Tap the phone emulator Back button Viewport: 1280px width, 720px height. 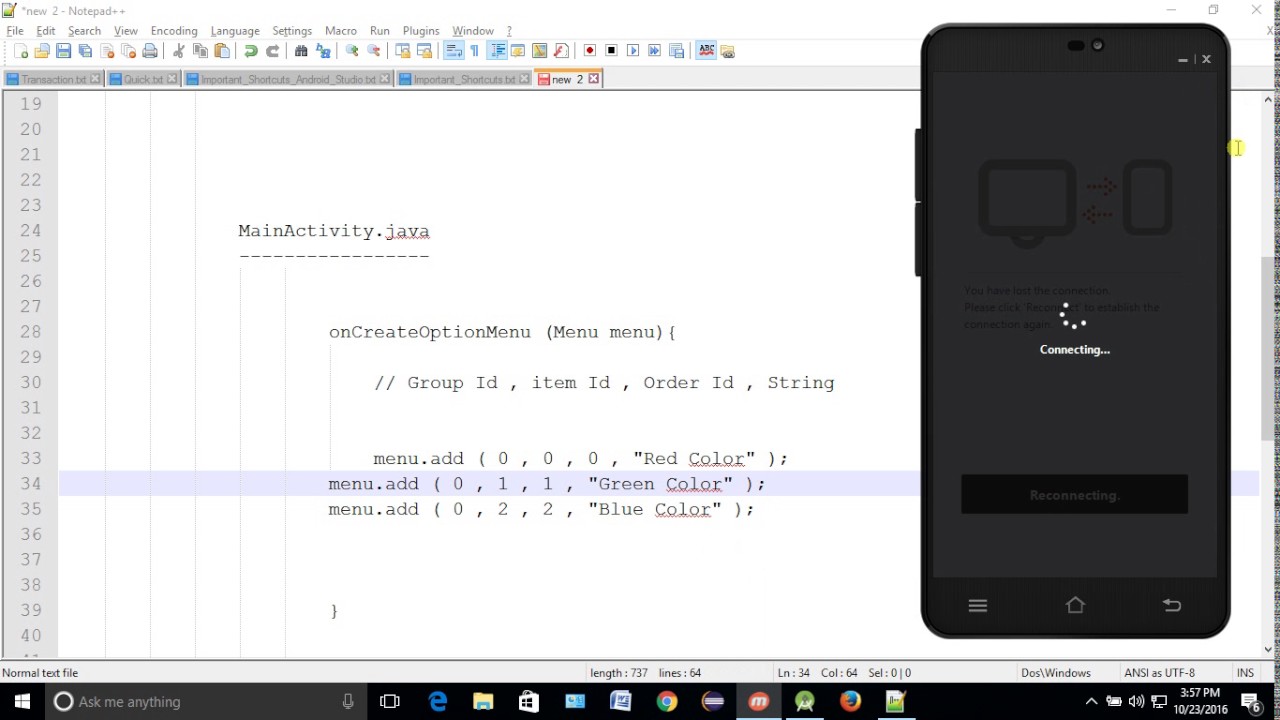tap(1172, 605)
